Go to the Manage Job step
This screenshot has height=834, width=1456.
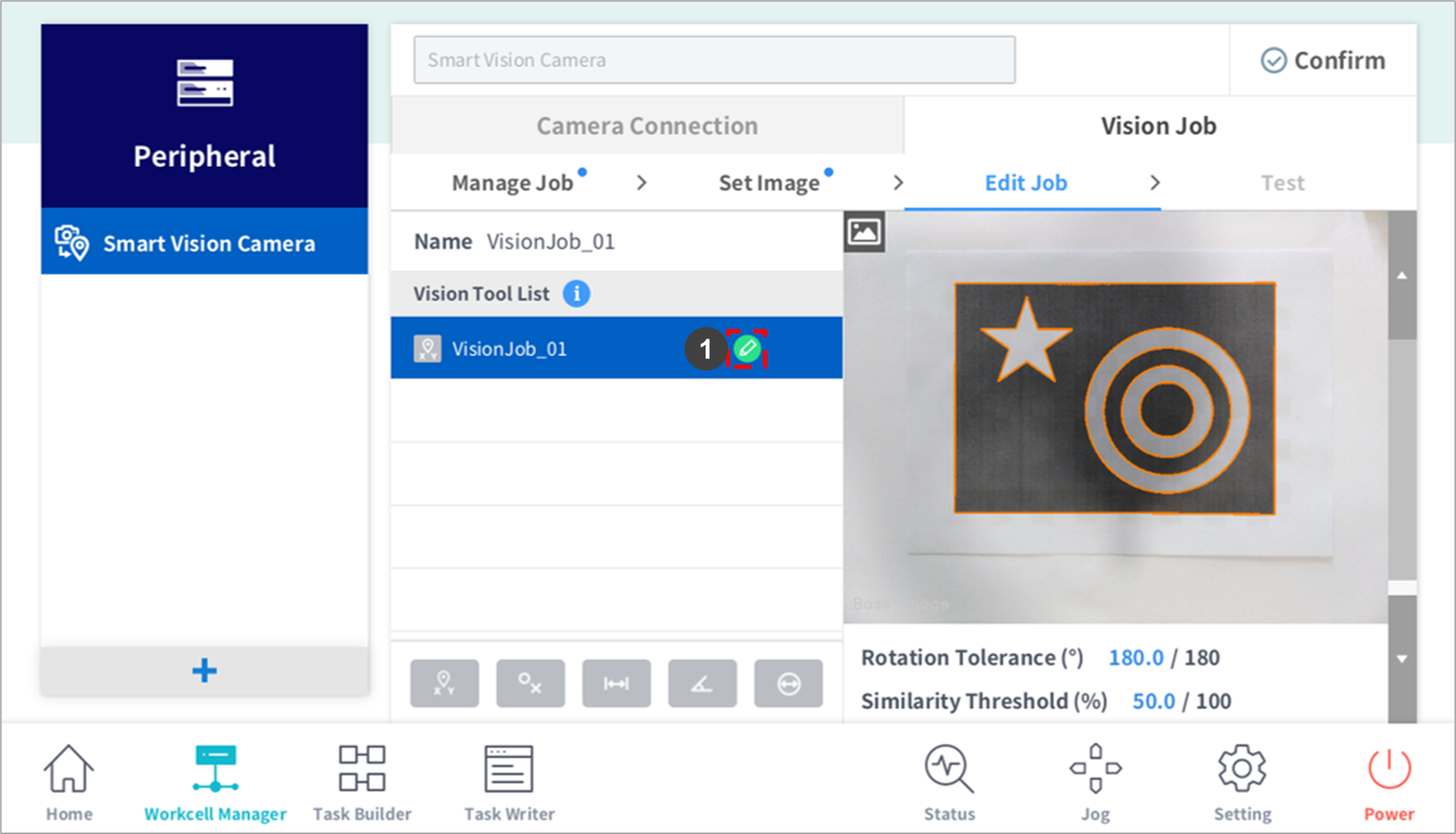[x=513, y=183]
